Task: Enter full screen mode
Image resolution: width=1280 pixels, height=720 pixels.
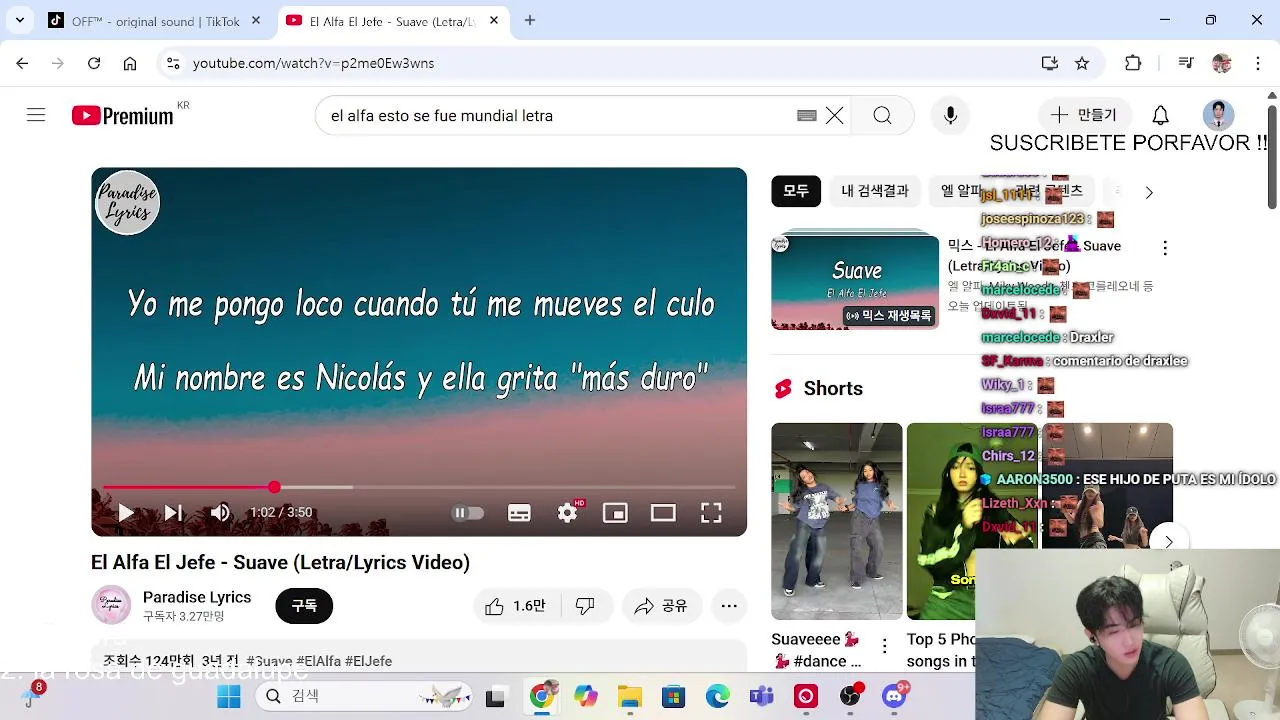Action: point(711,513)
